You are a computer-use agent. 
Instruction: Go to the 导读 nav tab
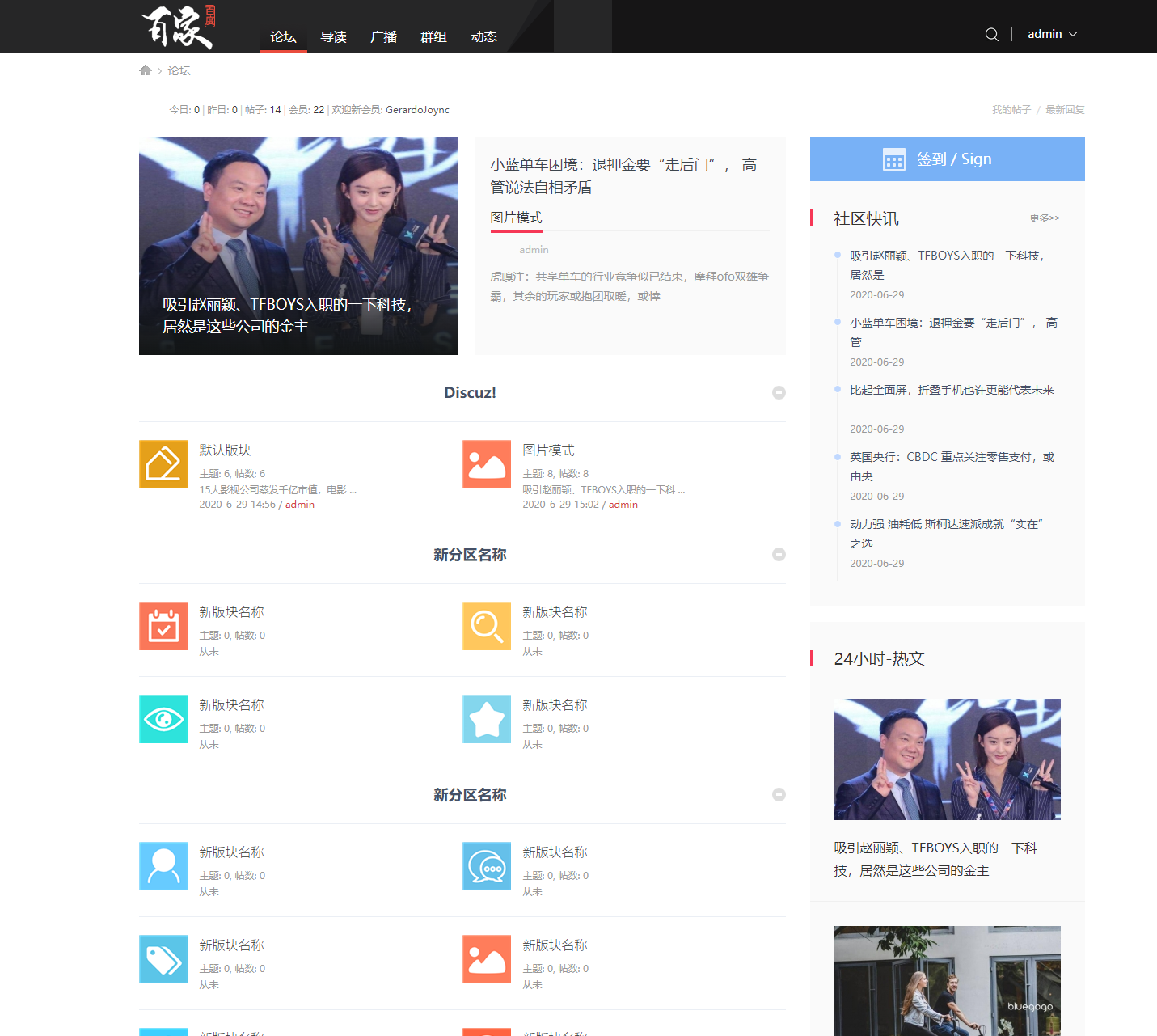click(x=333, y=36)
